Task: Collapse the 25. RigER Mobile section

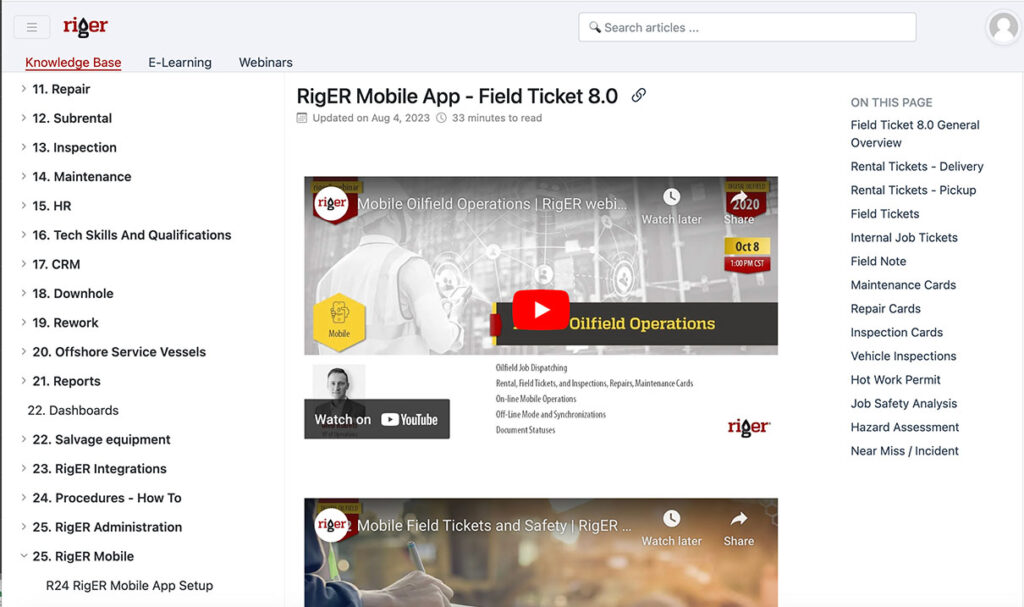Action: [24, 556]
